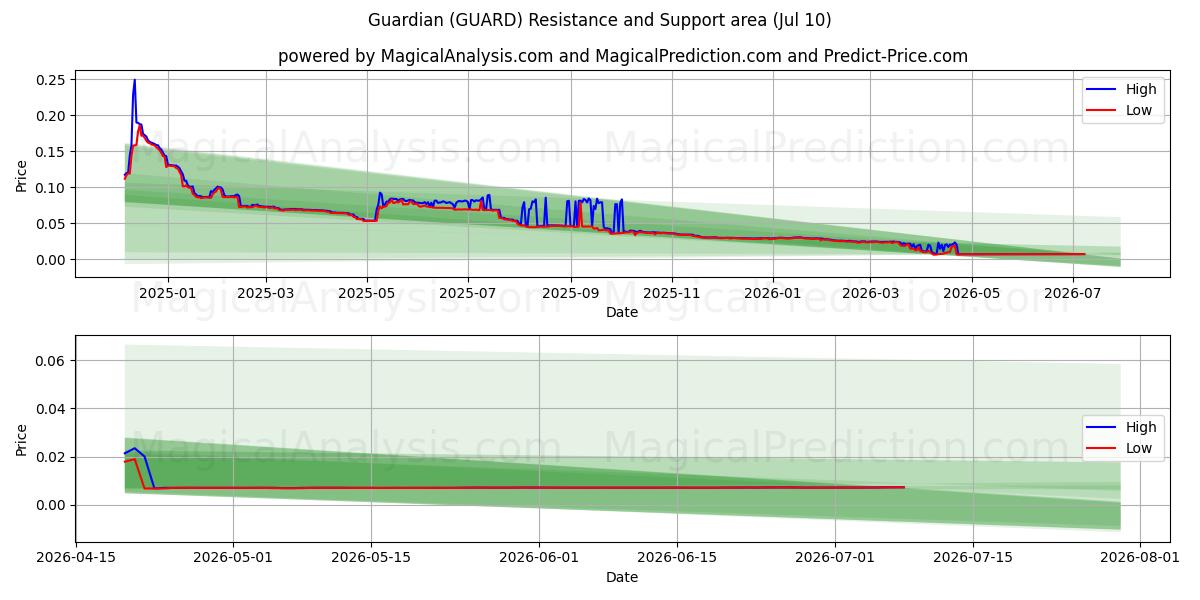Click the "0.15" y-axis label in the top chart

[51, 152]
